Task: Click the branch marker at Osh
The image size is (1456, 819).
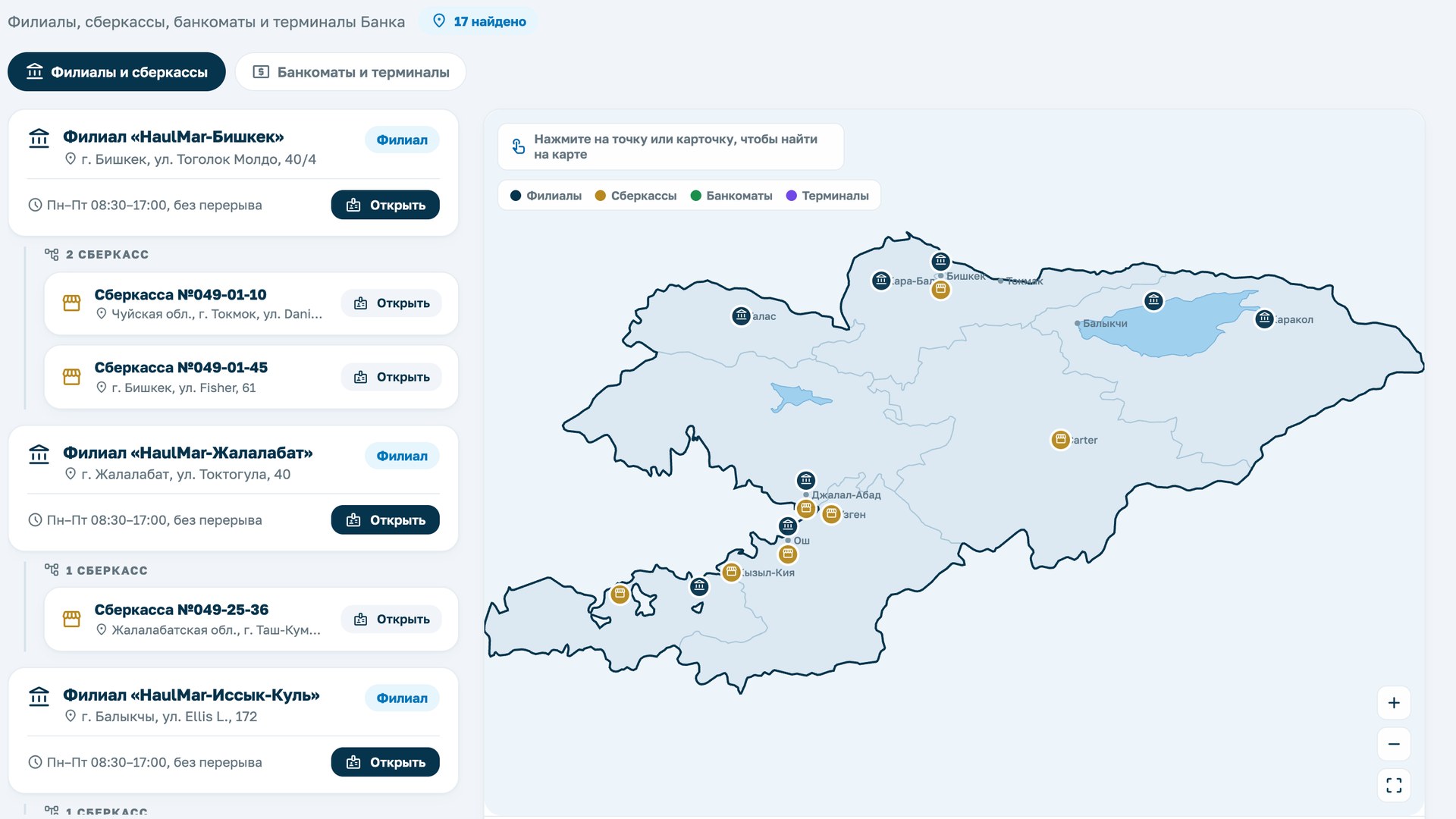Action: click(x=788, y=526)
